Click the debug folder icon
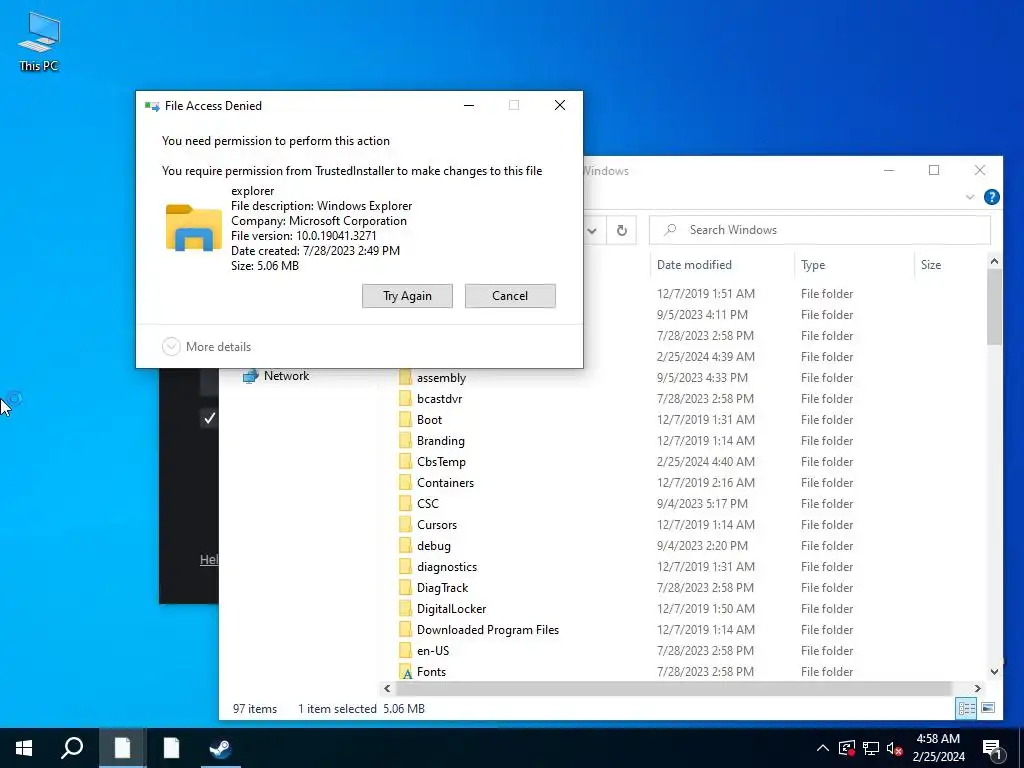The image size is (1024, 768). [406, 546]
